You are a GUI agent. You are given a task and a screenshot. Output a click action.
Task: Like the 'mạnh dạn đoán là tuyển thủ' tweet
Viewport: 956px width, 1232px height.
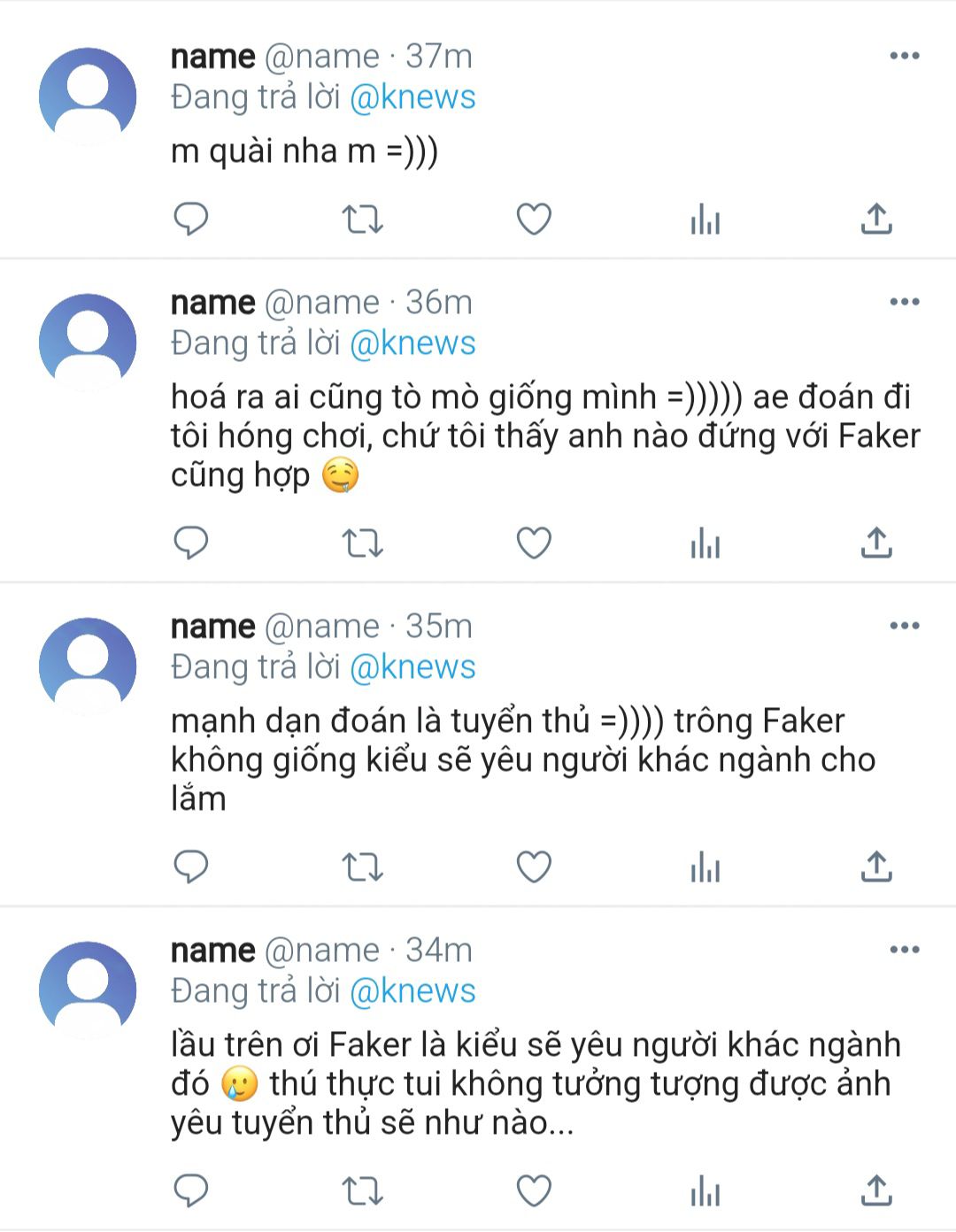pyautogui.click(x=534, y=866)
